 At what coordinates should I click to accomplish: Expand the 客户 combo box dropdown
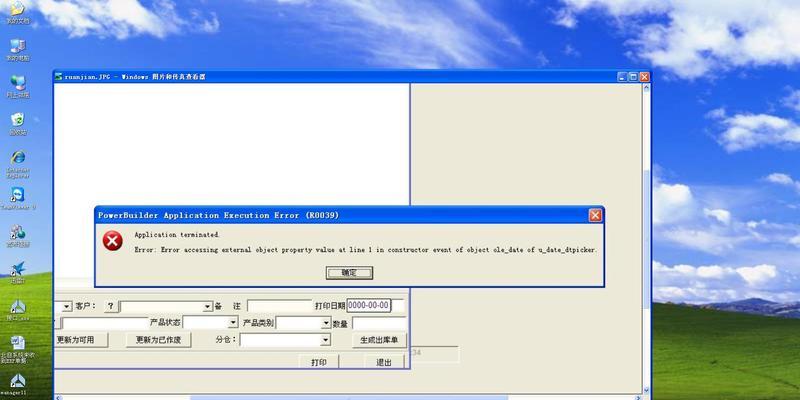pyautogui.click(x=207, y=307)
